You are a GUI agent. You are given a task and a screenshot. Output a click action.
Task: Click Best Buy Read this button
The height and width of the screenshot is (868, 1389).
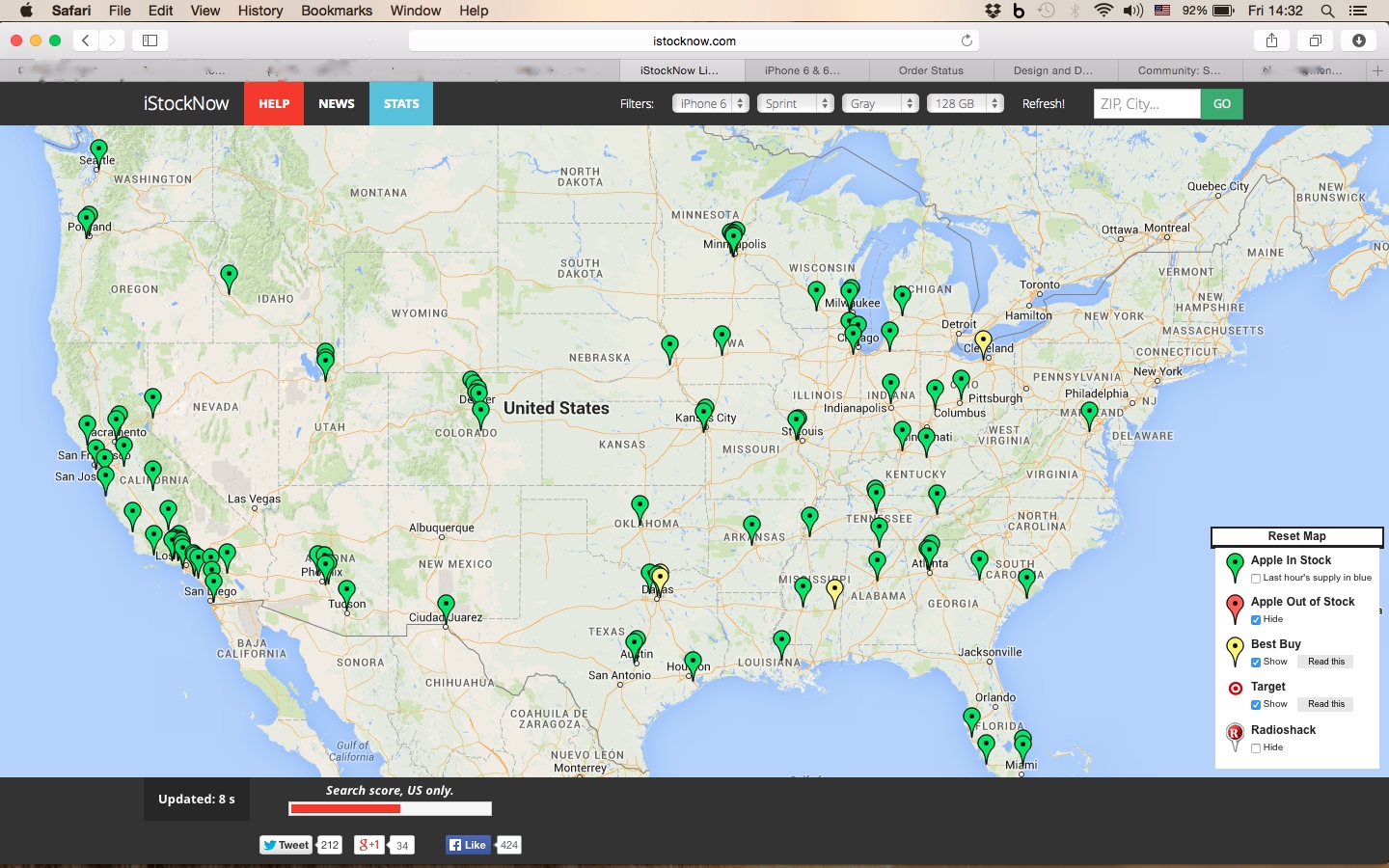pos(1325,662)
